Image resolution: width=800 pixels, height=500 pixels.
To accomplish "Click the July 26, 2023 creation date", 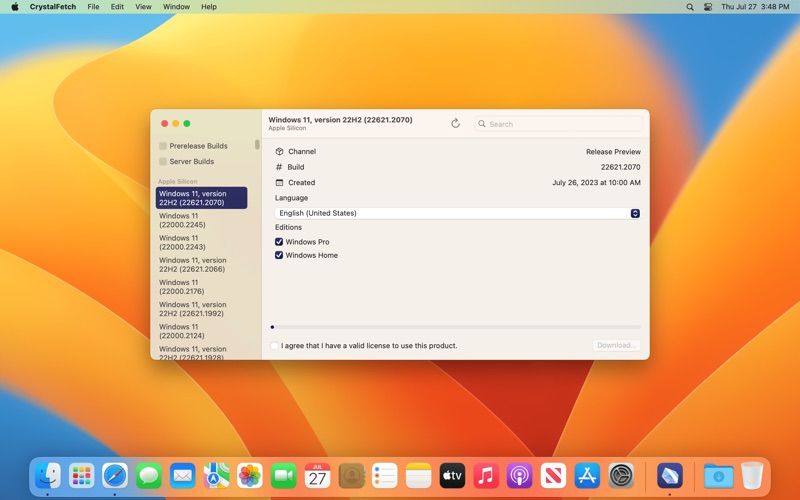I will pyautogui.click(x=596, y=182).
